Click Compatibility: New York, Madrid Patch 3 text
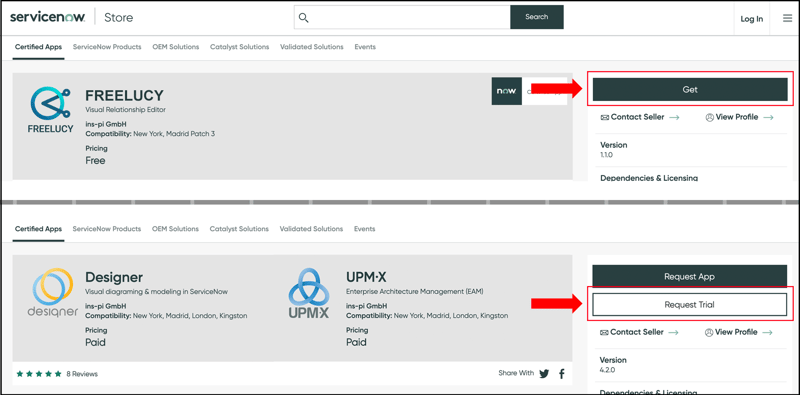This screenshot has width=800, height=395. tap(151, 134)
